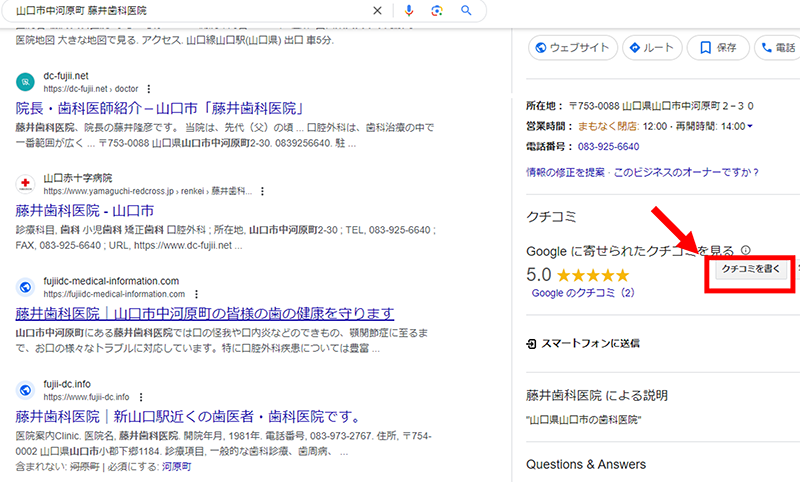Screen dimensions: 800x482
Task: Open Google のクチコミ (2) reviews link
Action: pos(583,293)
